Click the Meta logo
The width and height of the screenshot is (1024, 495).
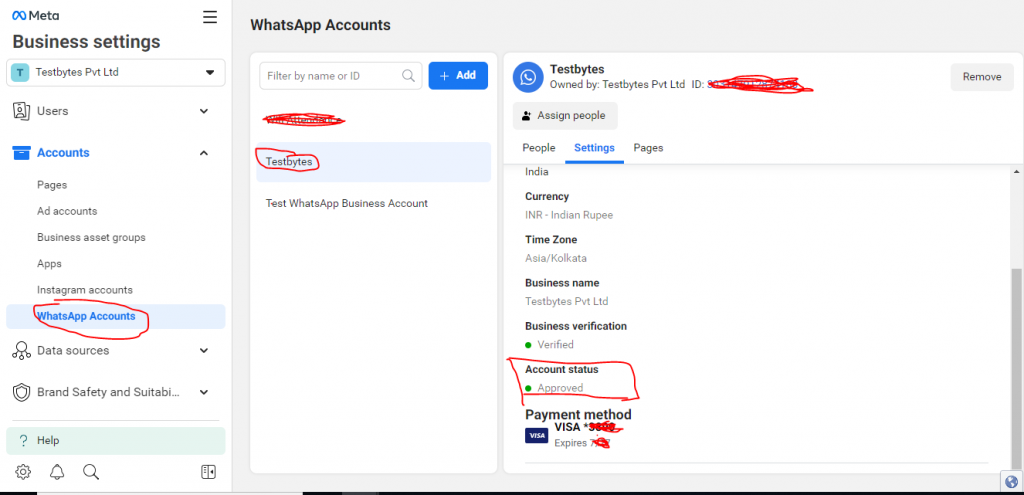point(35,16)
